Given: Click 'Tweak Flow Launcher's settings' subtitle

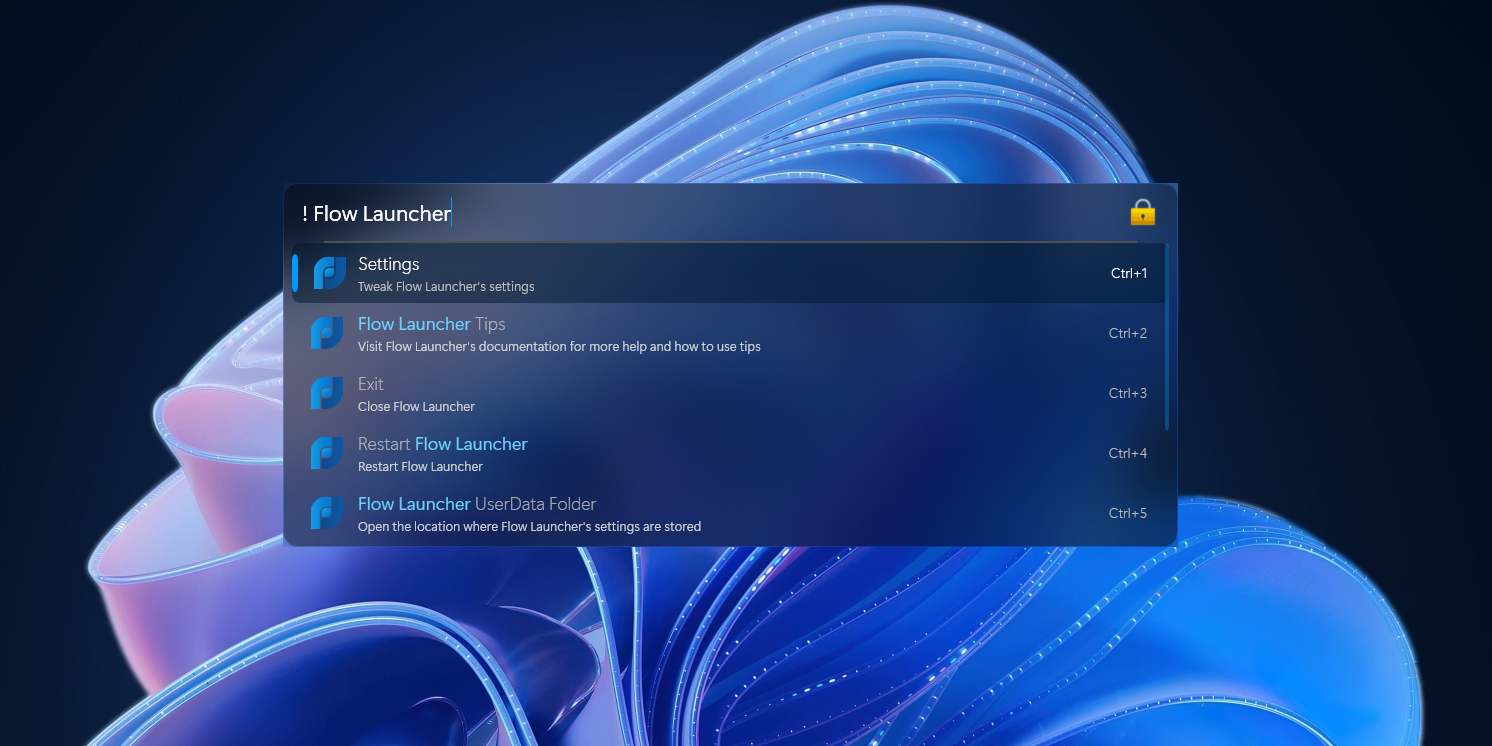Looking at the screenshot, I should click(446, 287).
